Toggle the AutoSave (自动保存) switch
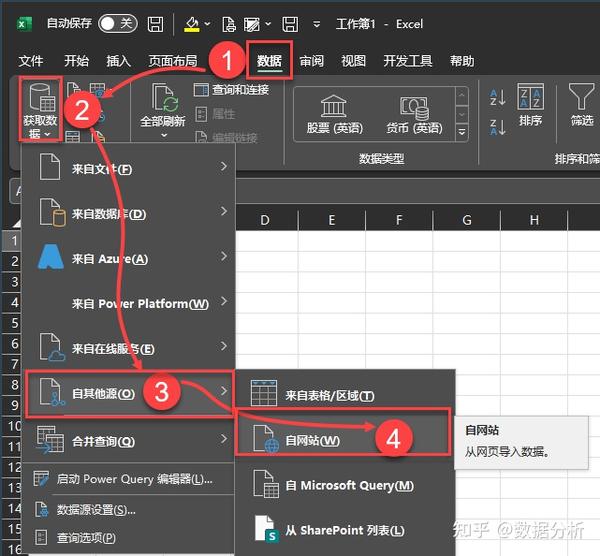 [x=117, y=24]
